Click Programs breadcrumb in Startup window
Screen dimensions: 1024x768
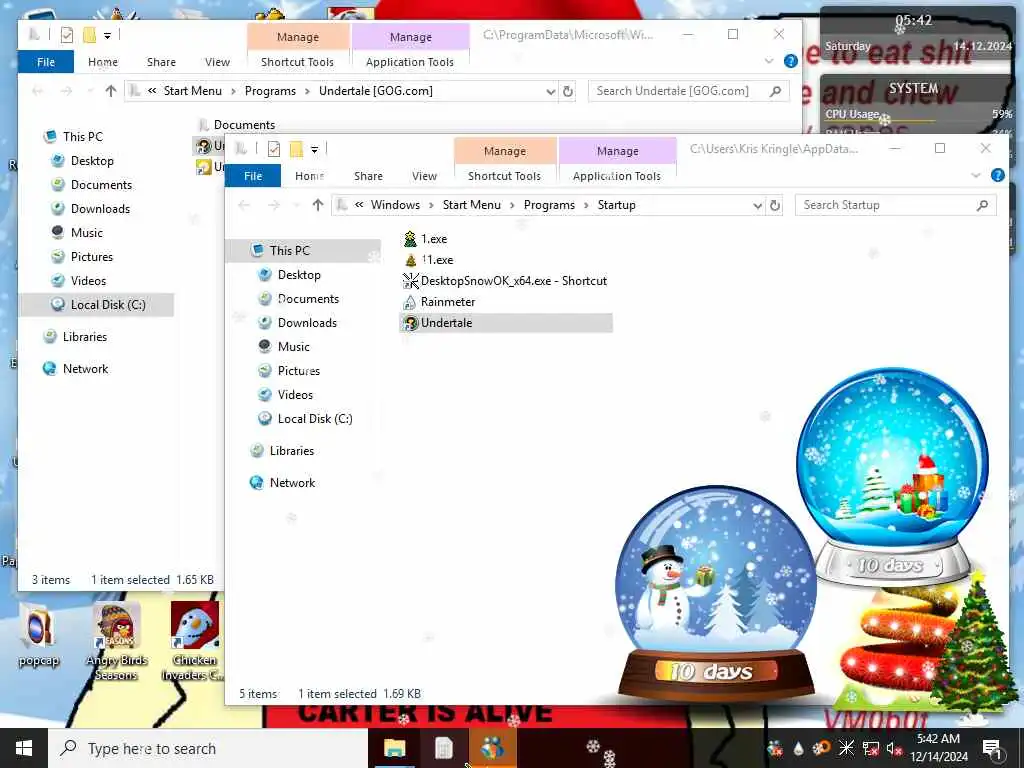(x=549, y=205)
